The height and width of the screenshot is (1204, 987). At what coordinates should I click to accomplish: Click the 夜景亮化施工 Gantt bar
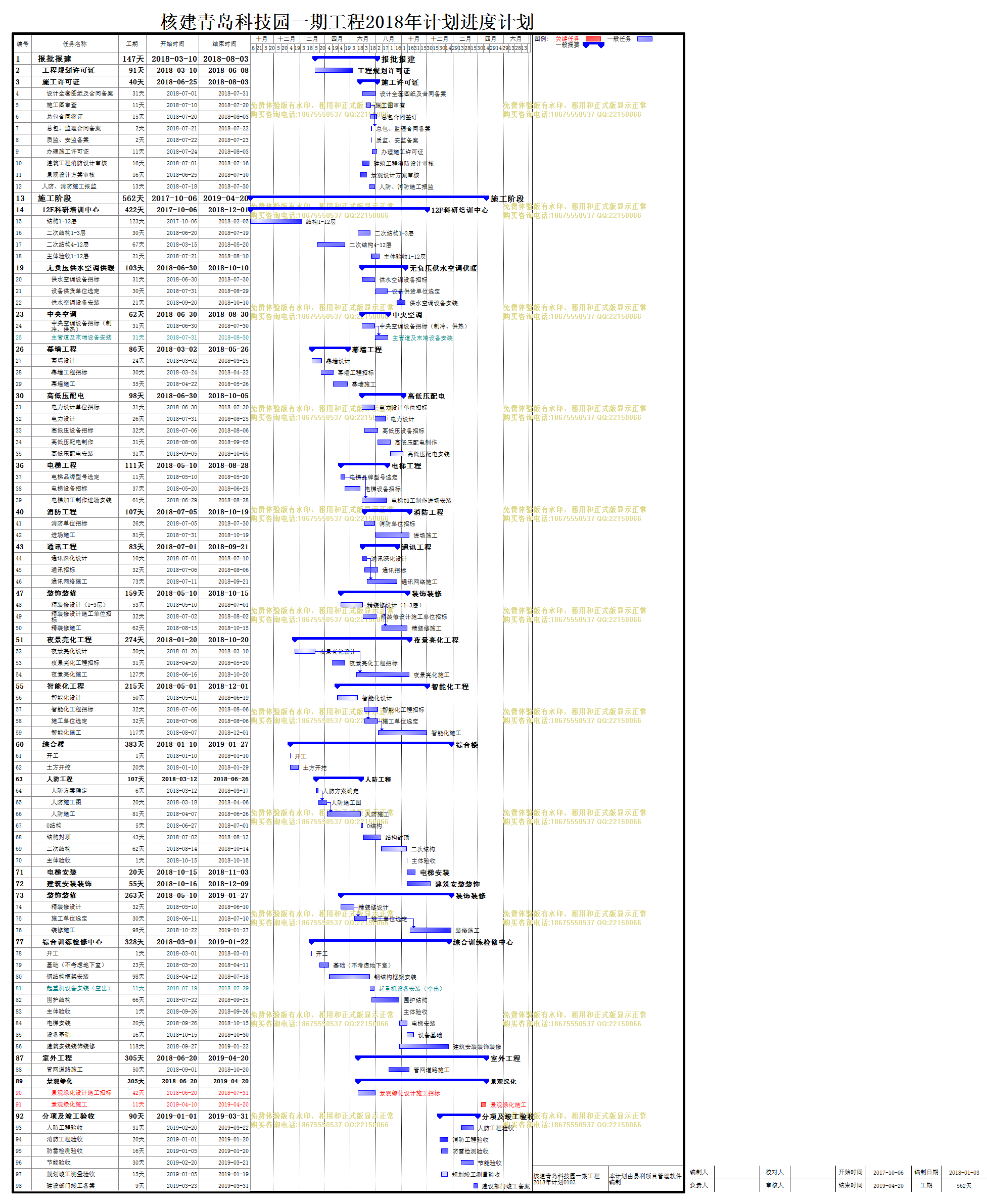coord(383,674)
